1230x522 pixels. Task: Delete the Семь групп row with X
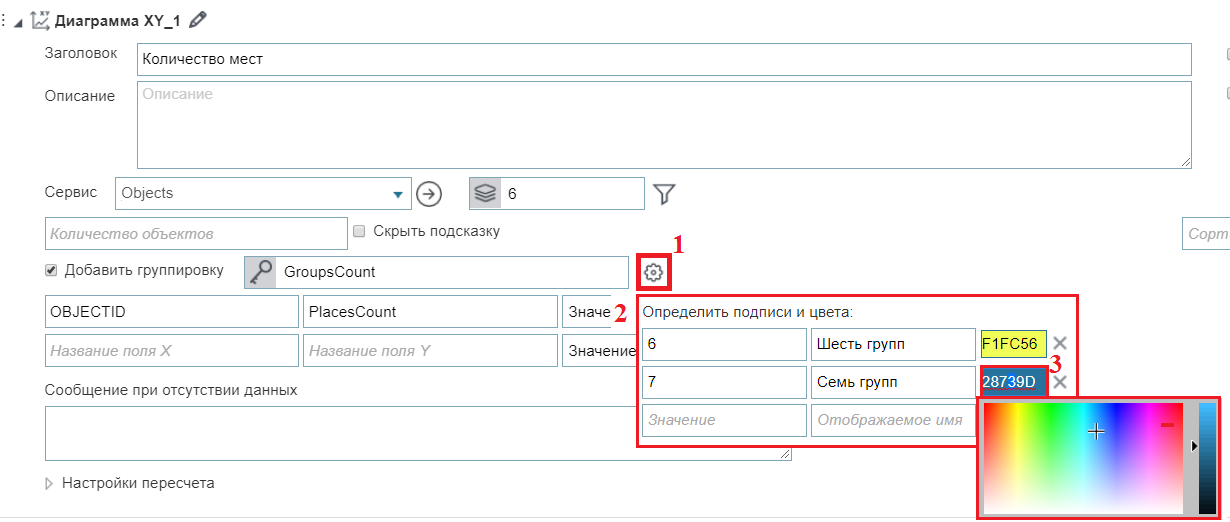[x=1060, y=382]
